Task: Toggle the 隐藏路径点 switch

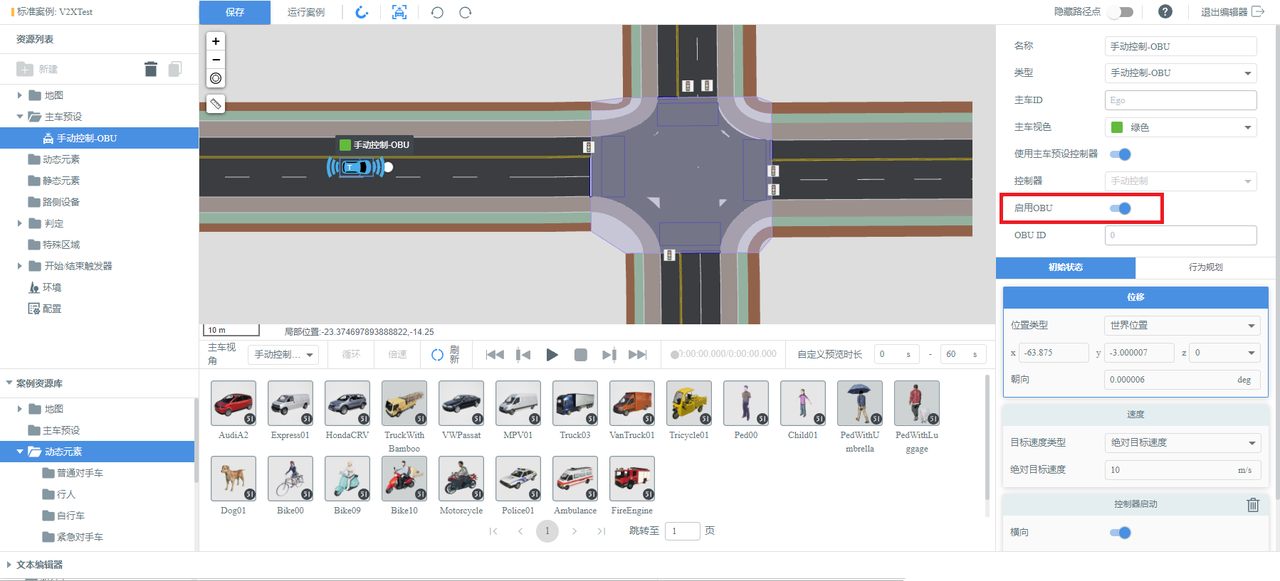Action: click(x=1120, y=12)
